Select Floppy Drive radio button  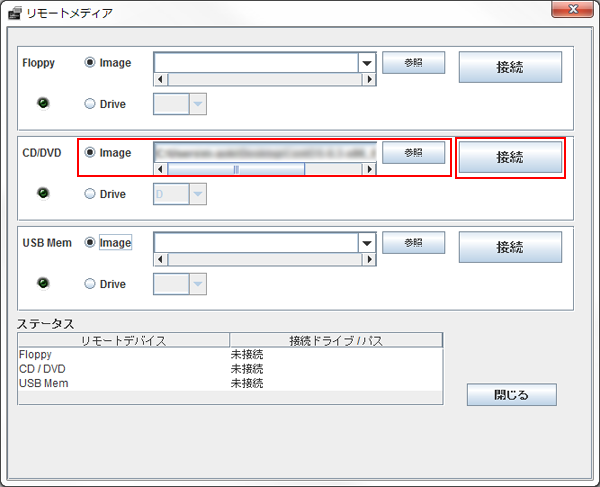pyautogui.click(x=90, y=104)
